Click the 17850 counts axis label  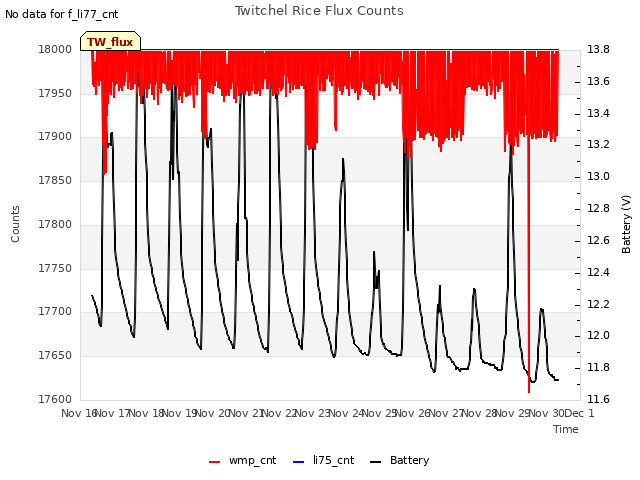55,180
